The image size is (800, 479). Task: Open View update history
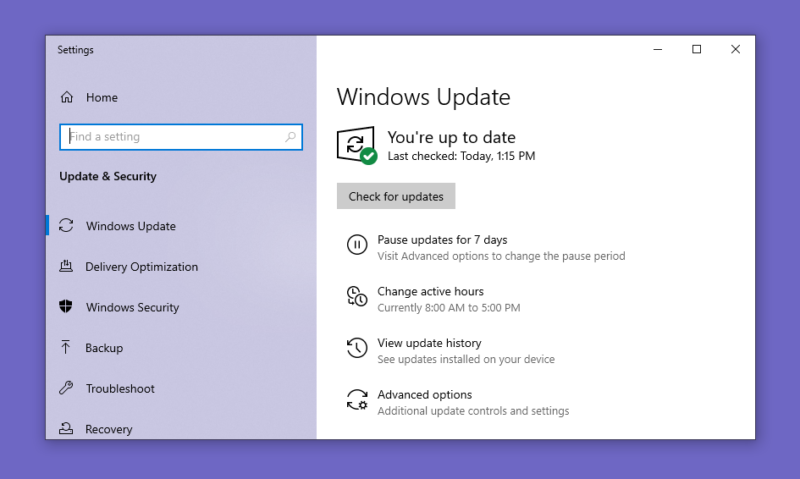(429, 343)
